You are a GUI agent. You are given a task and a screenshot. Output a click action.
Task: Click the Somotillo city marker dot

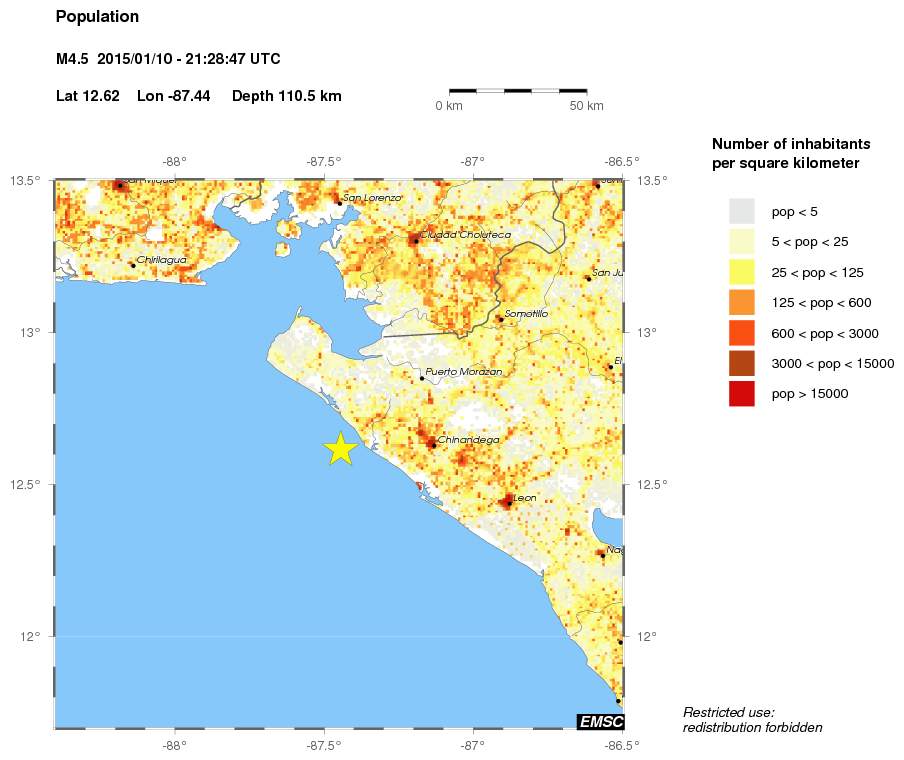tap(500, 319)
